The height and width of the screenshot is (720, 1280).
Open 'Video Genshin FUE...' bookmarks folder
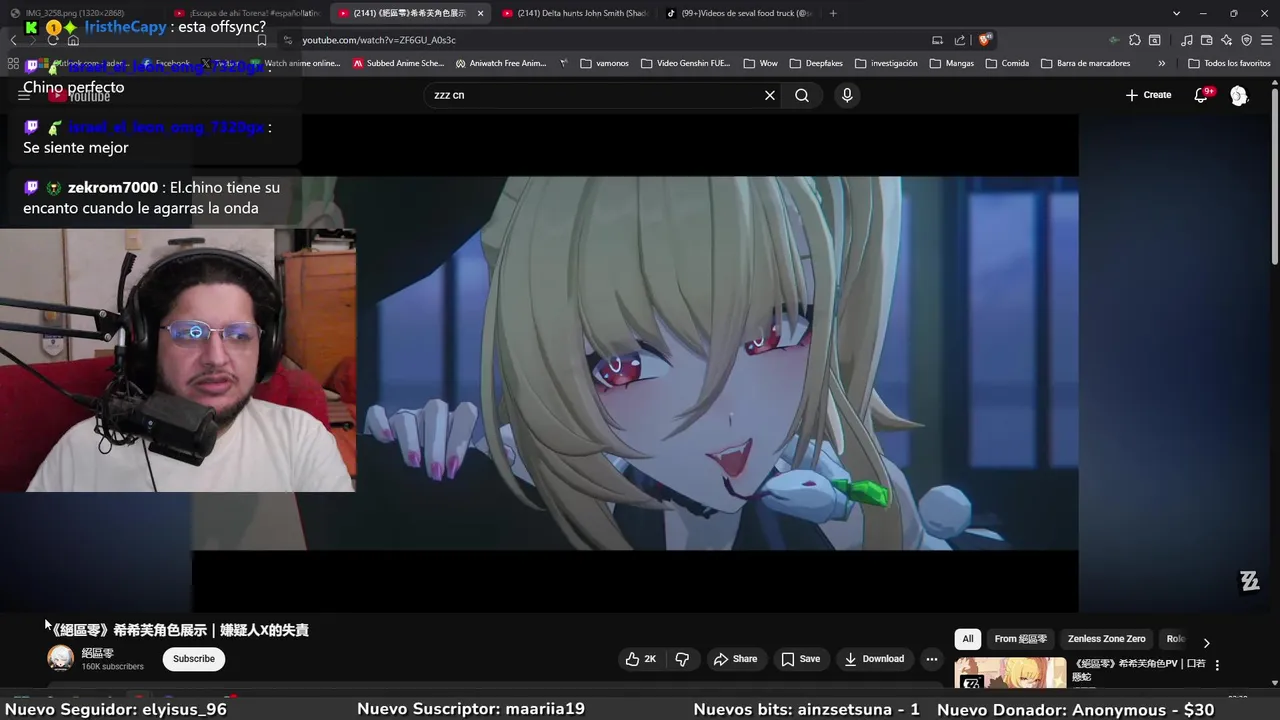(x=686, y=63)
